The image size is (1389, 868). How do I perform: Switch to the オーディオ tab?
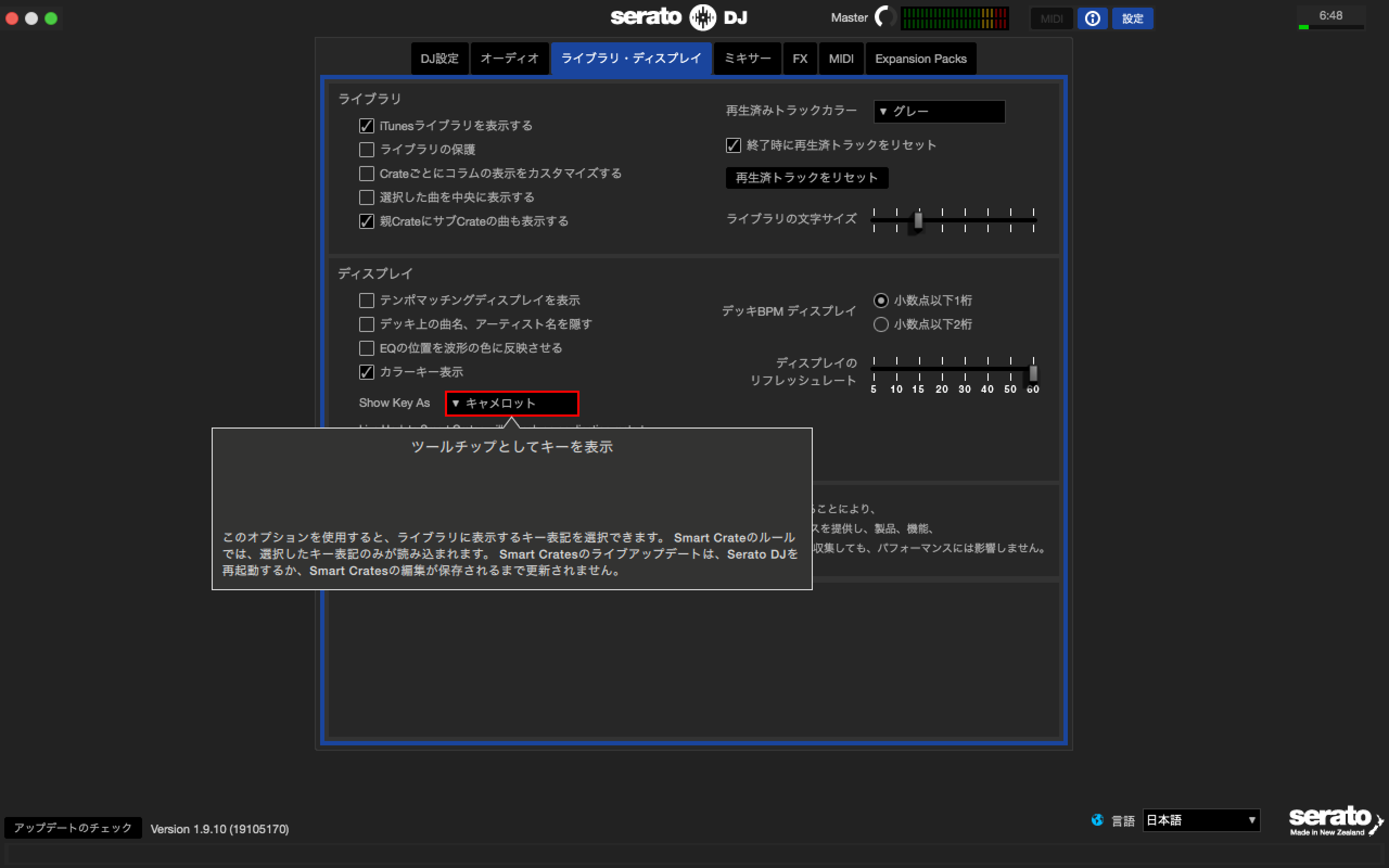click(509, 59)
